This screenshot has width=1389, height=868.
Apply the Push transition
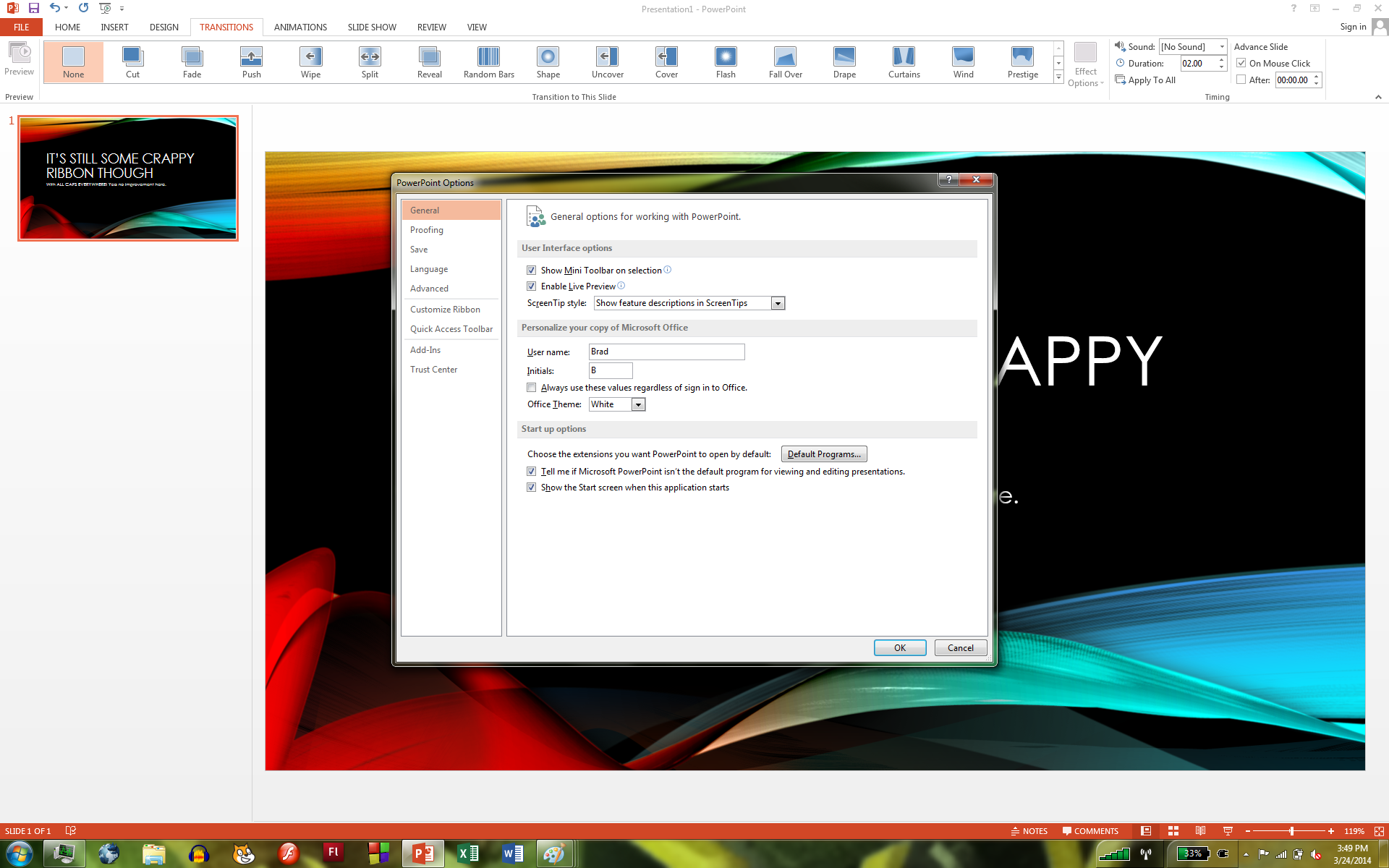point(251,61)
